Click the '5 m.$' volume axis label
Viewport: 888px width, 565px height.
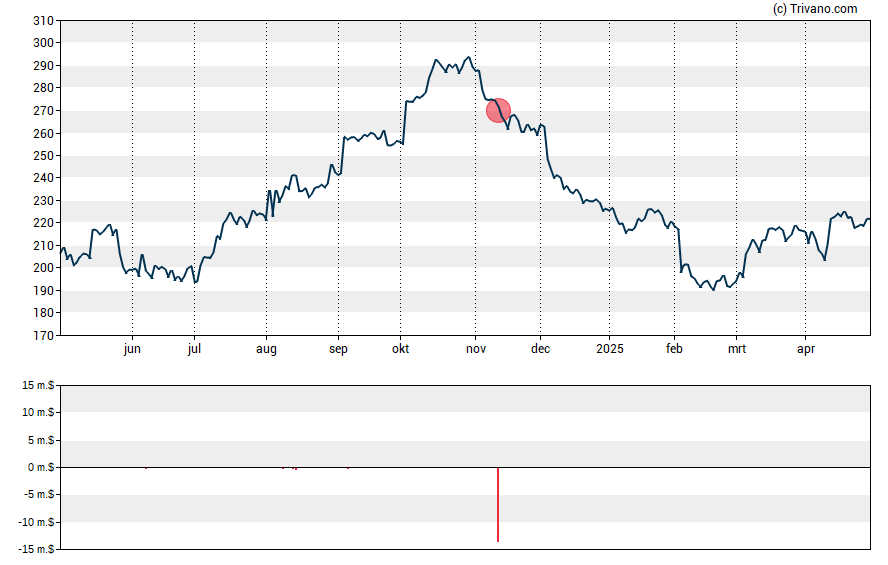pyautogui.click(x=41, y=440)
